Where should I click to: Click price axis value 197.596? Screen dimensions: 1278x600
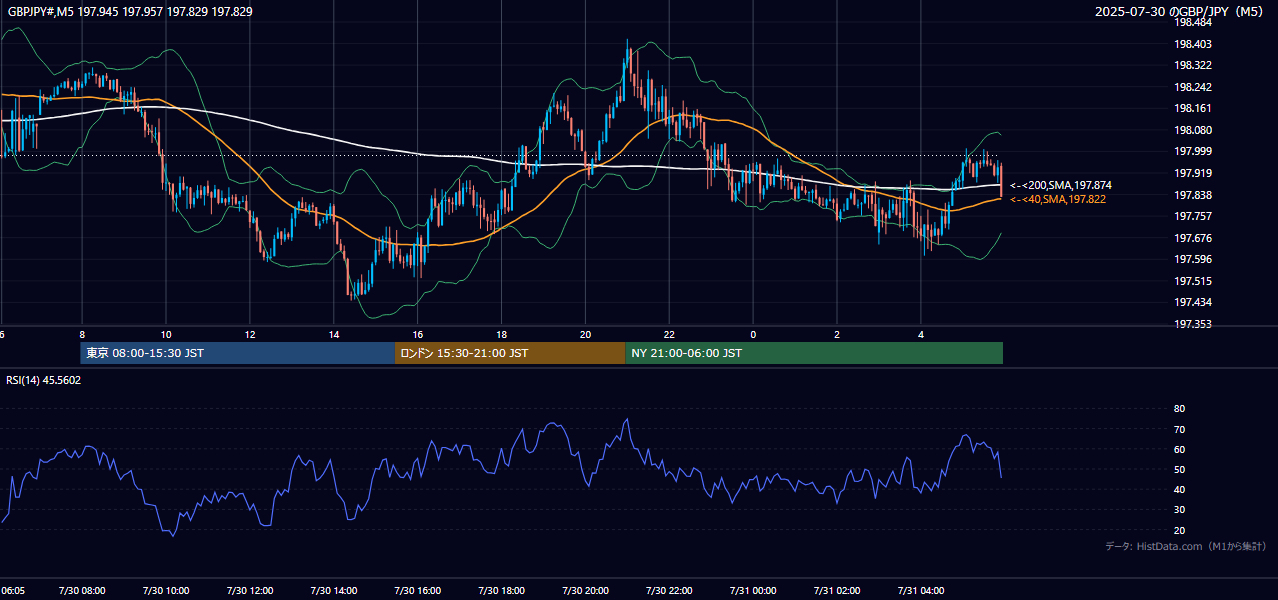[x=1192, y=259]
